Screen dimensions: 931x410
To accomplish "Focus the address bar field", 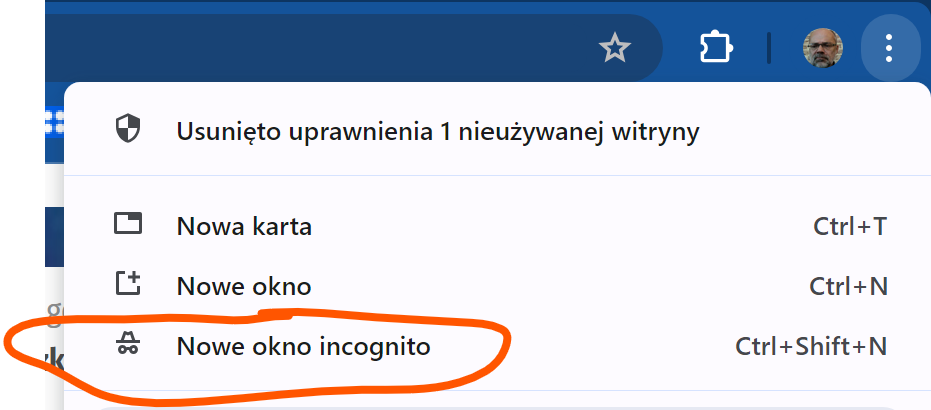I will (x=300, y=47).
